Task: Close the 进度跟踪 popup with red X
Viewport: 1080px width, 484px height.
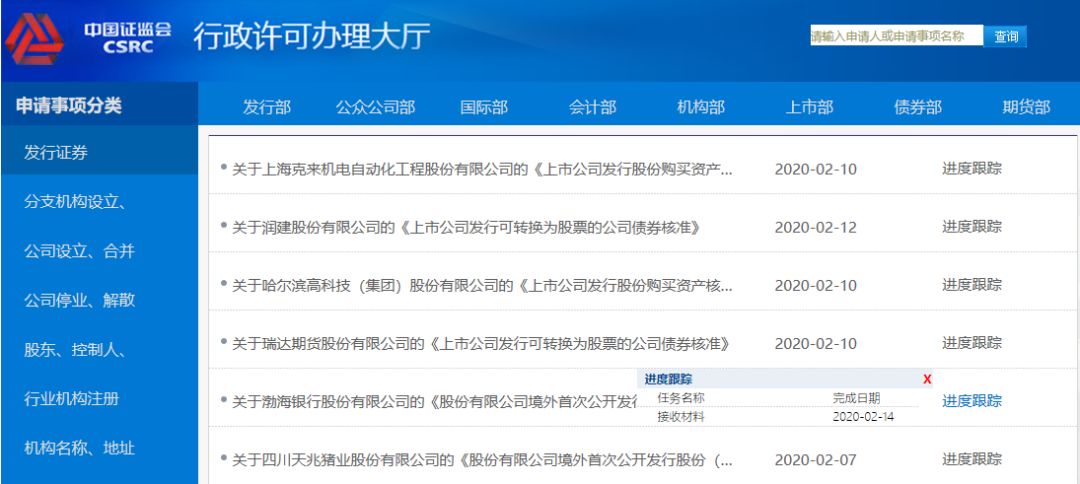Action: [927, 379]
